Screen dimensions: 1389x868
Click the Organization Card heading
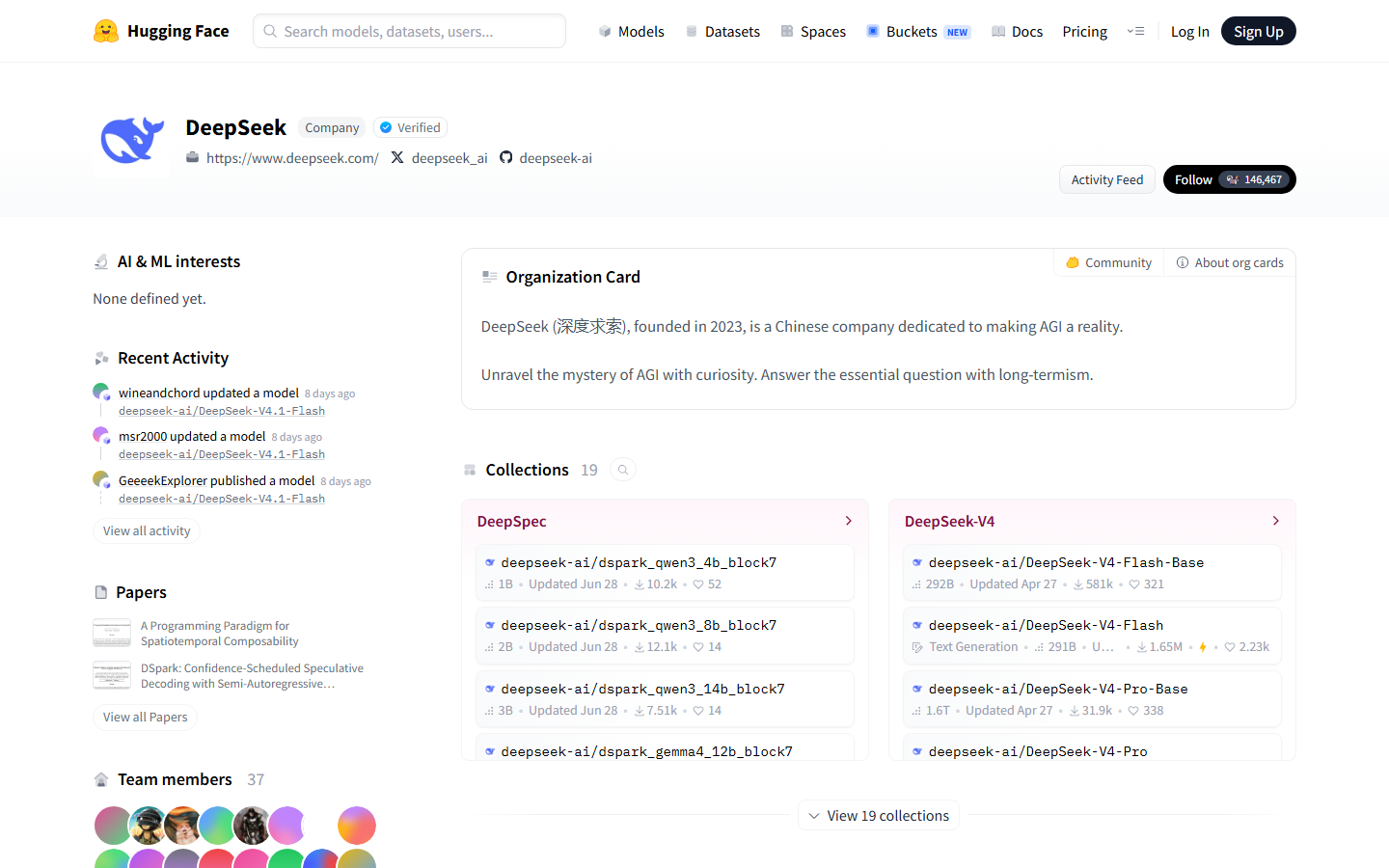(573, 277)
